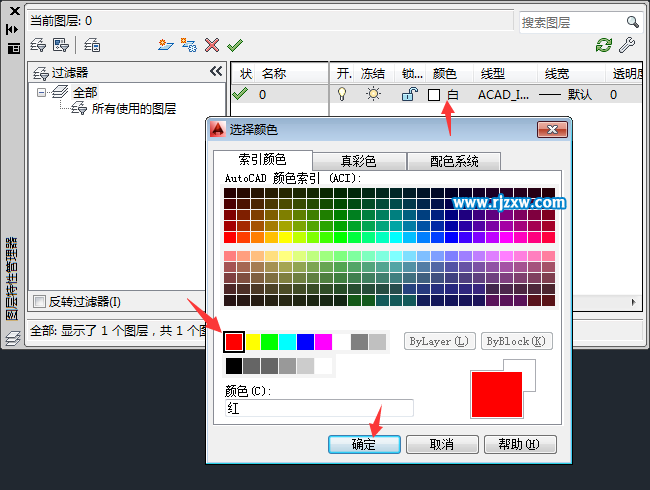Click the white color box of layer 0

(434, 95)
